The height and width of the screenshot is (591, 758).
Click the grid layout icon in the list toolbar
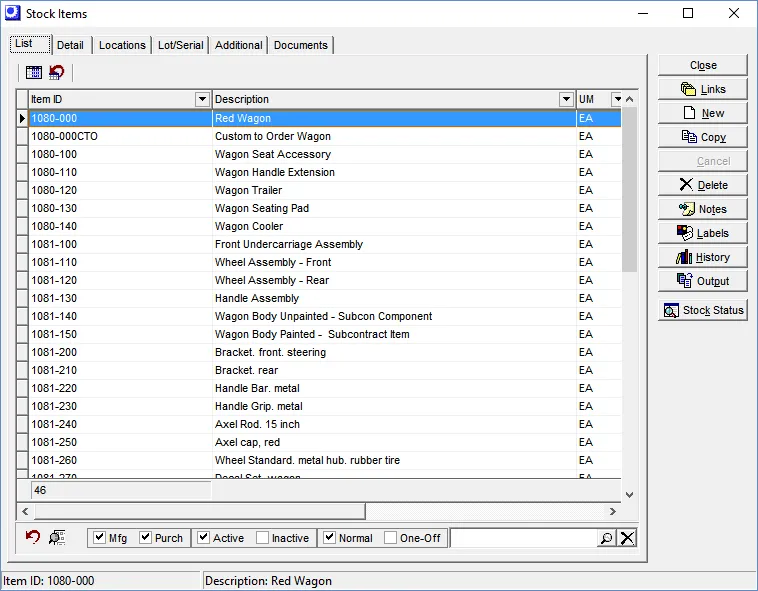[34, 72]
